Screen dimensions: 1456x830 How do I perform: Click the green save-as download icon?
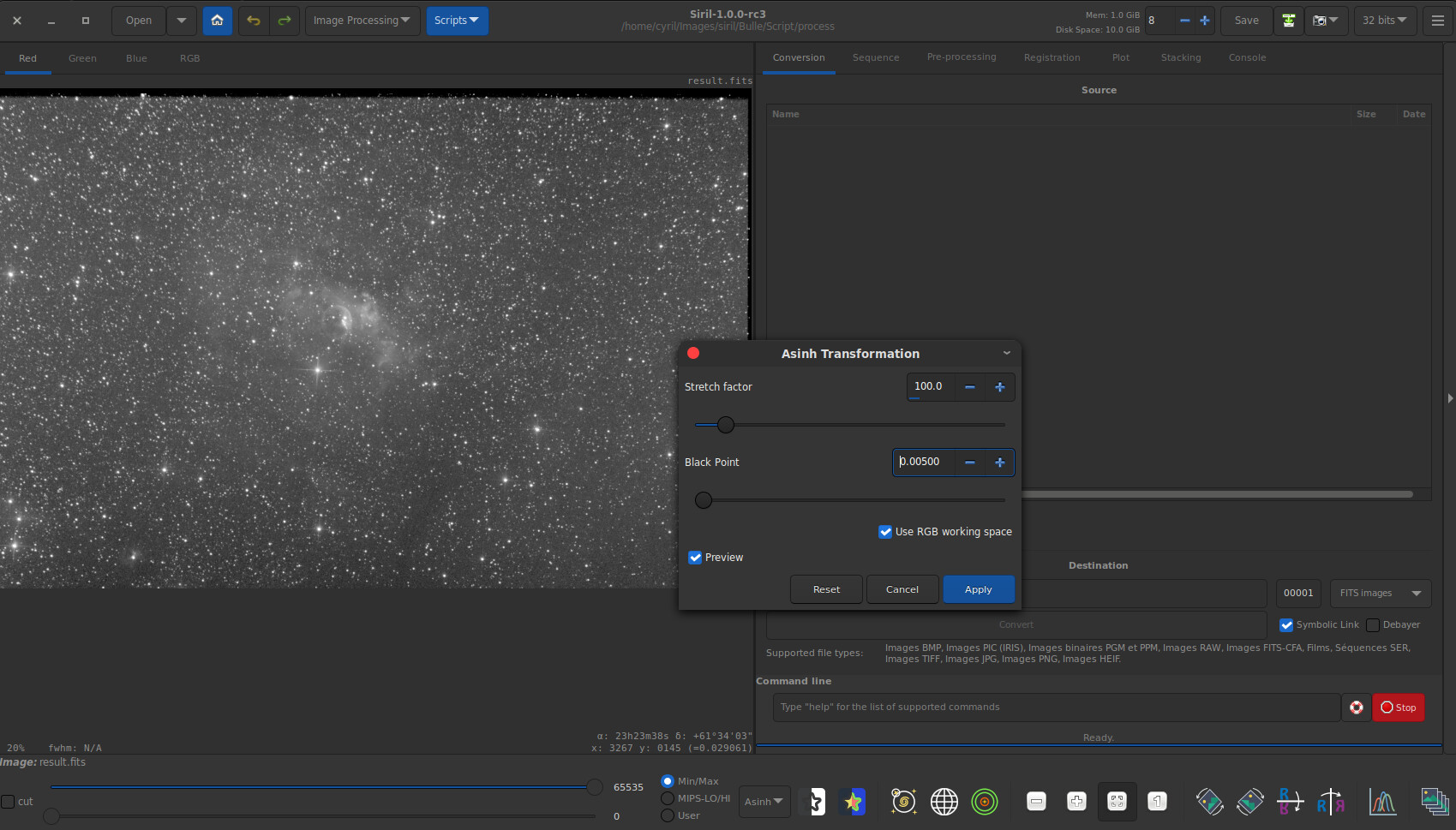coord(1288,21)
